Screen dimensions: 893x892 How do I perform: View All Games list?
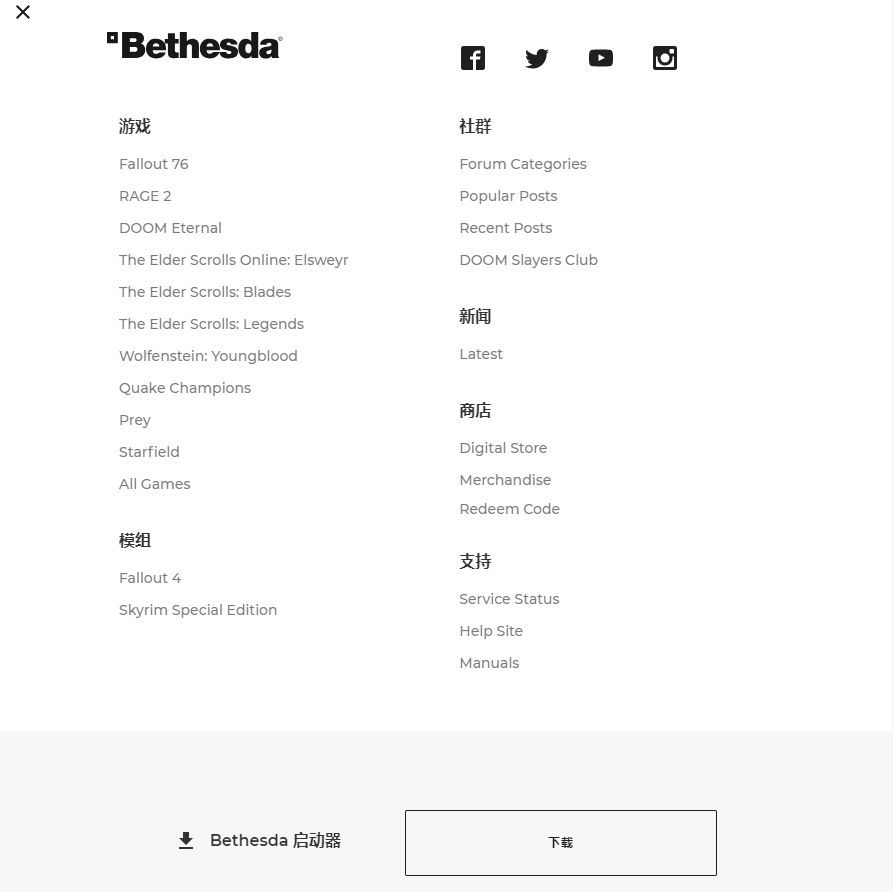pyautogui.click(x=155, y=484)
